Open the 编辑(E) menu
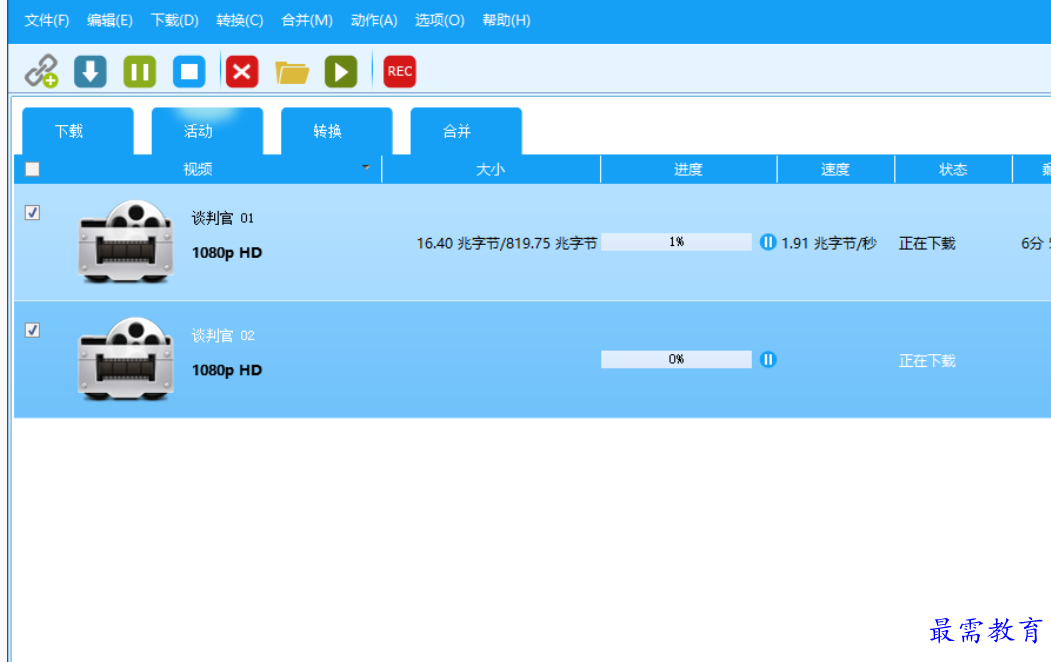This screenshot has width=1051, height=662. 110,20
